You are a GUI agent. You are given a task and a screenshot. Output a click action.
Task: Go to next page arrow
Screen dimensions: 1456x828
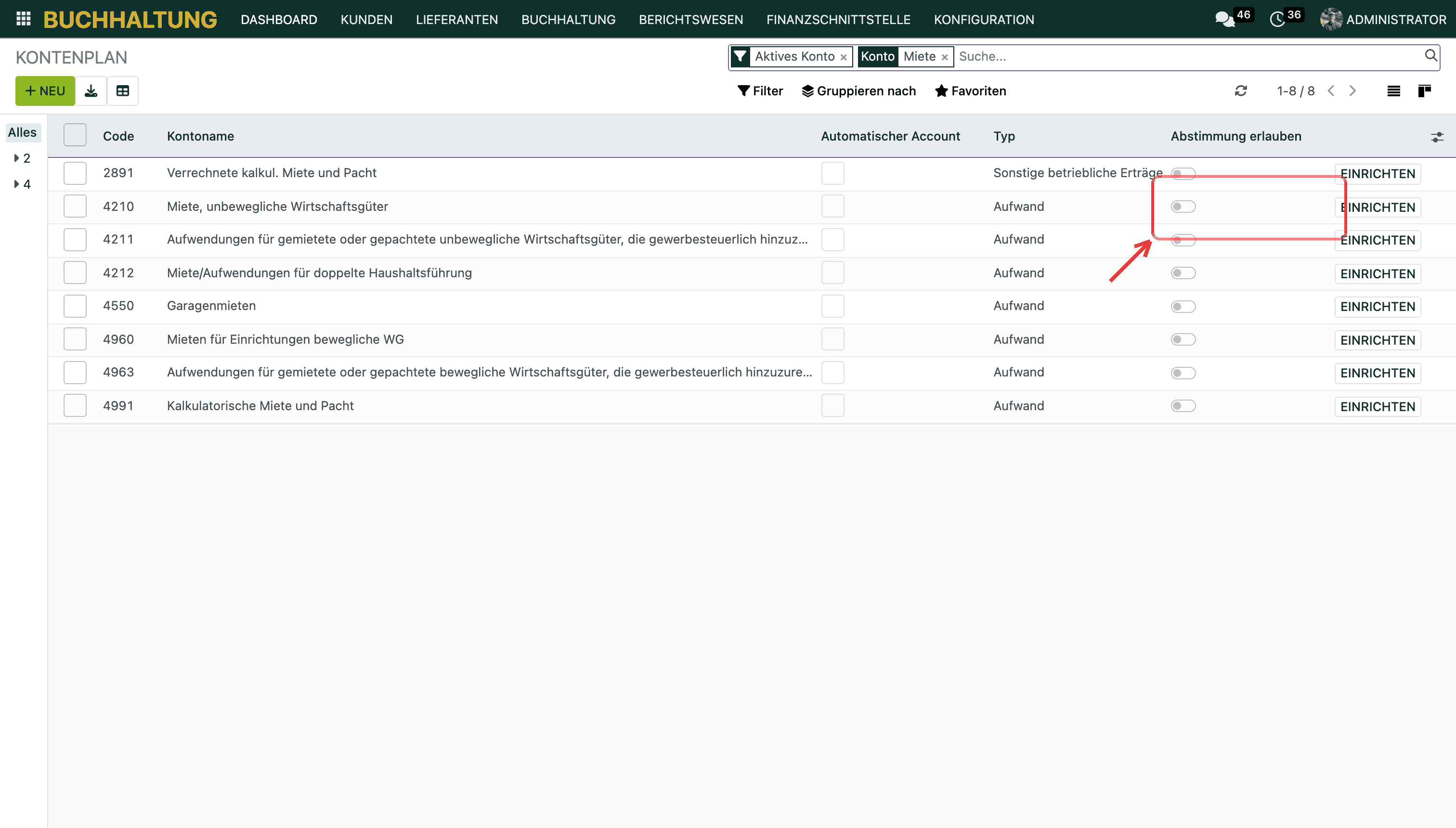pos(1352,91)
